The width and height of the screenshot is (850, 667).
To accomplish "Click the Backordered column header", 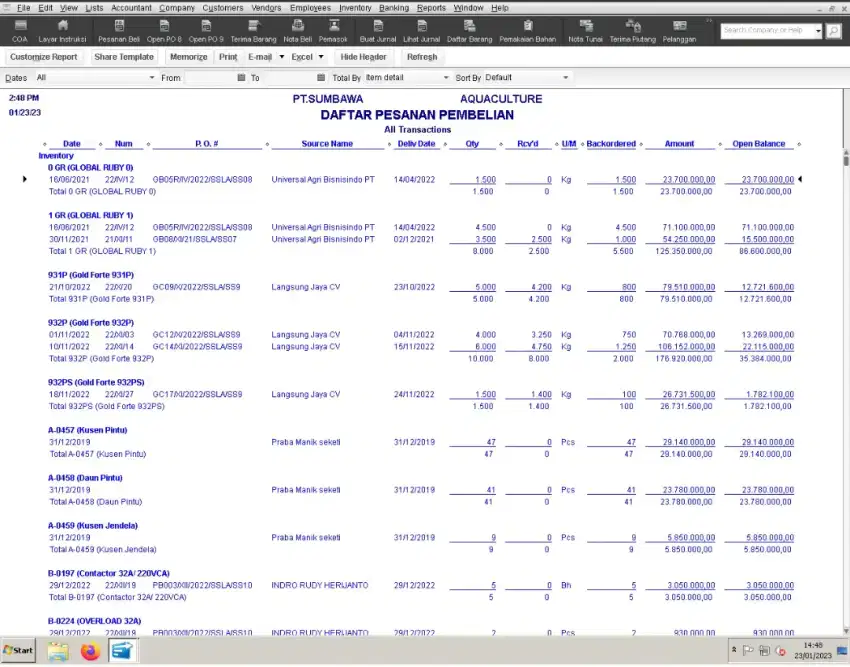I will 611,144.
